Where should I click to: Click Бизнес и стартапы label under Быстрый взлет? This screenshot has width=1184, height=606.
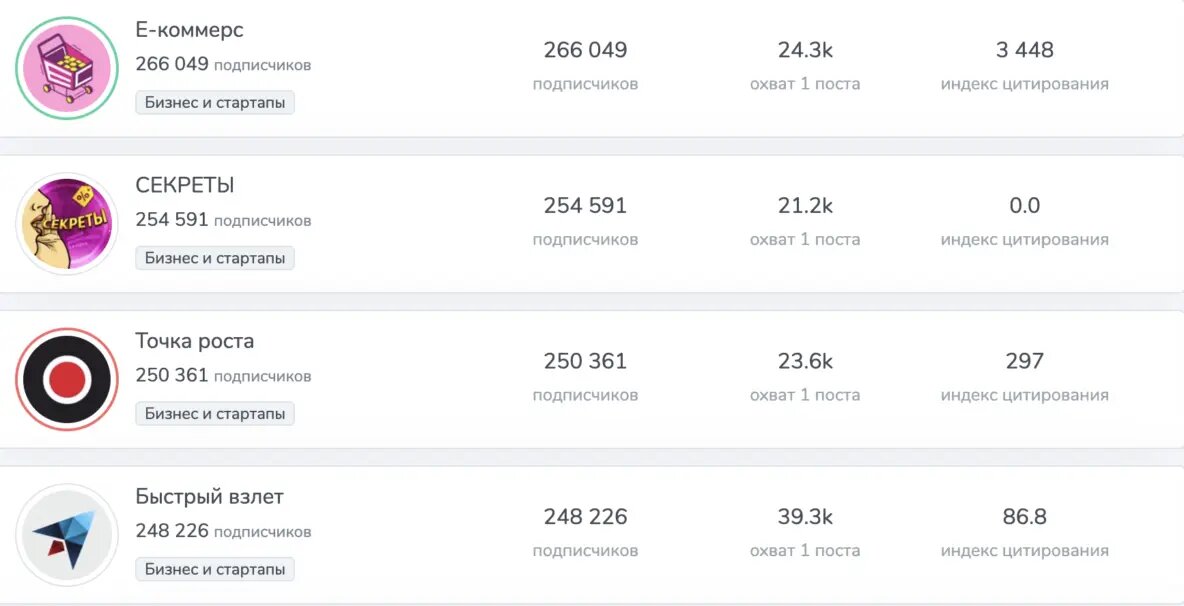pyautogui.click(x=214, y=568)
